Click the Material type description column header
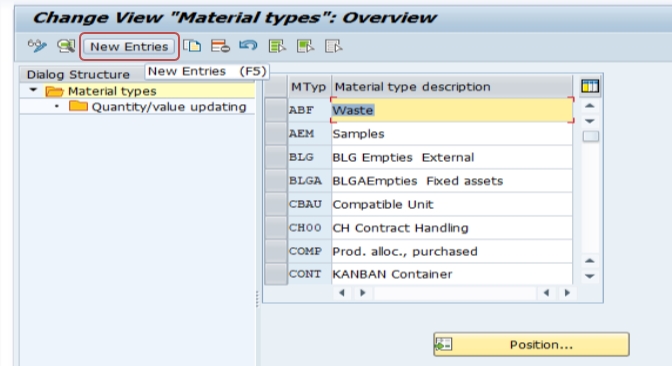Viewport: 672px width, 366px height. 452,87
